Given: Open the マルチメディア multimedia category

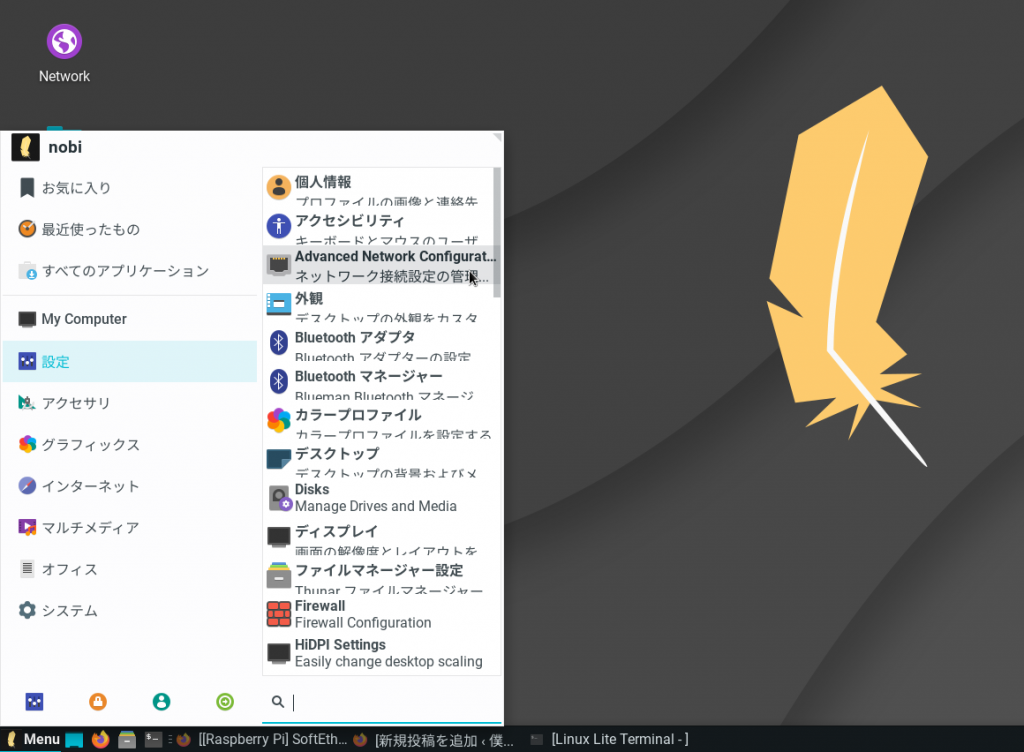Looking at the screenshot, I should (130, 527).
